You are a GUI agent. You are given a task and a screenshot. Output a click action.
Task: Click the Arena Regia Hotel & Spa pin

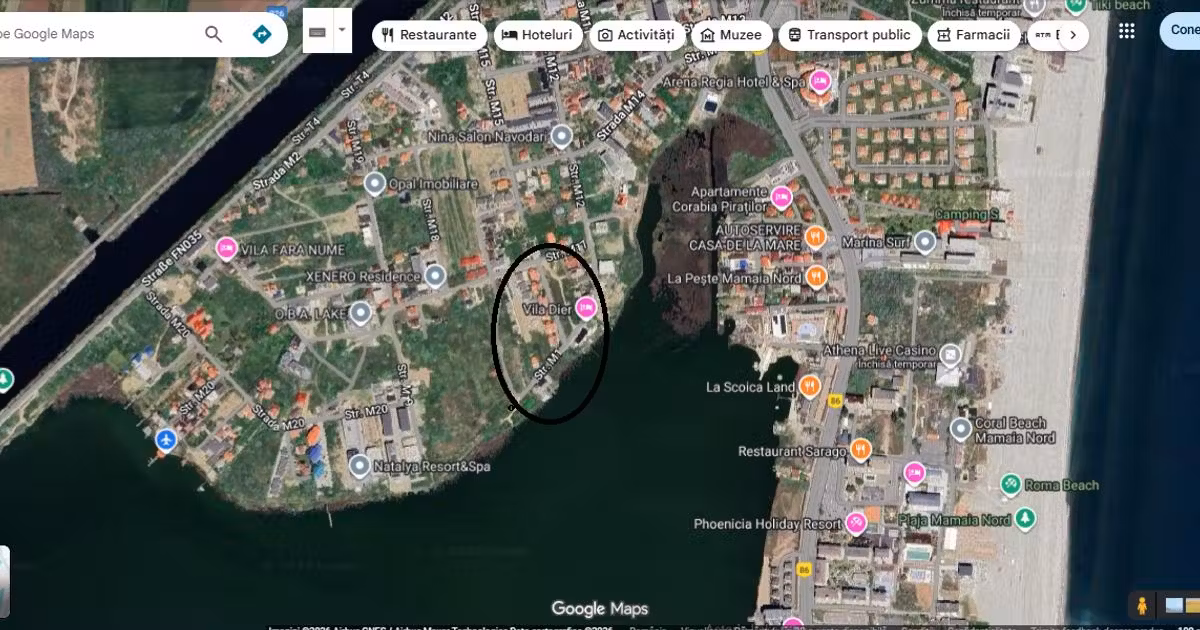pos(820,81)
